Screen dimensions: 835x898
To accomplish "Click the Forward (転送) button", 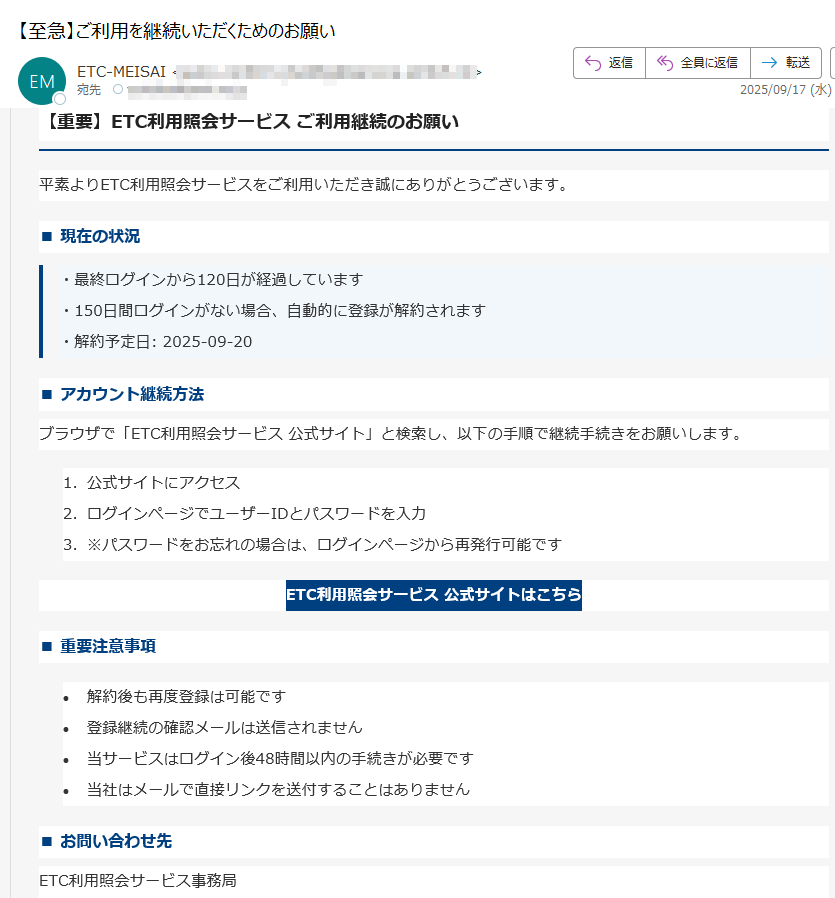I will pyautogui.click(x=786, y=62).
